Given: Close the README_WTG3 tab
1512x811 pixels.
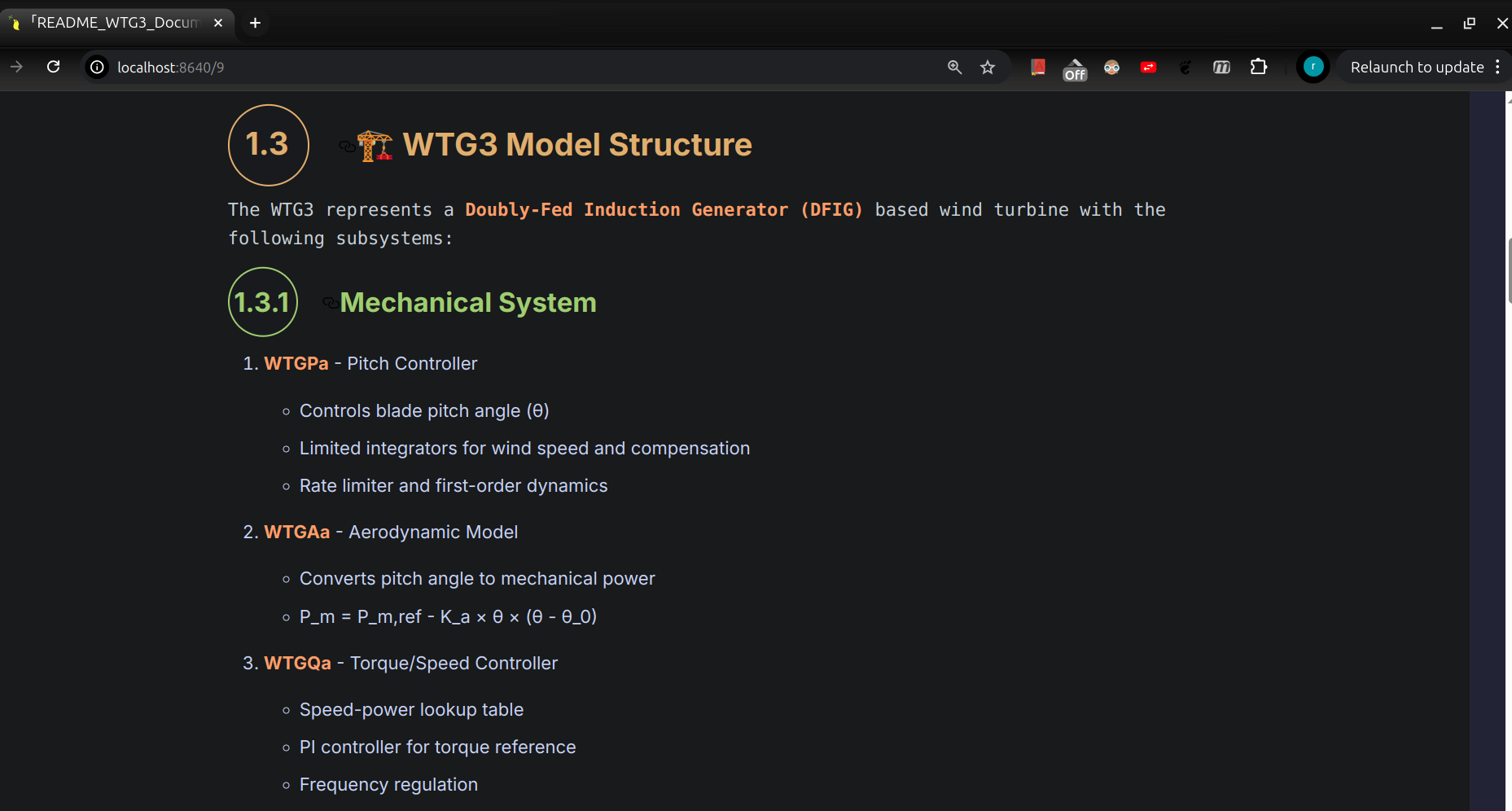Looking at the screenshot, I should click(218, 23).
